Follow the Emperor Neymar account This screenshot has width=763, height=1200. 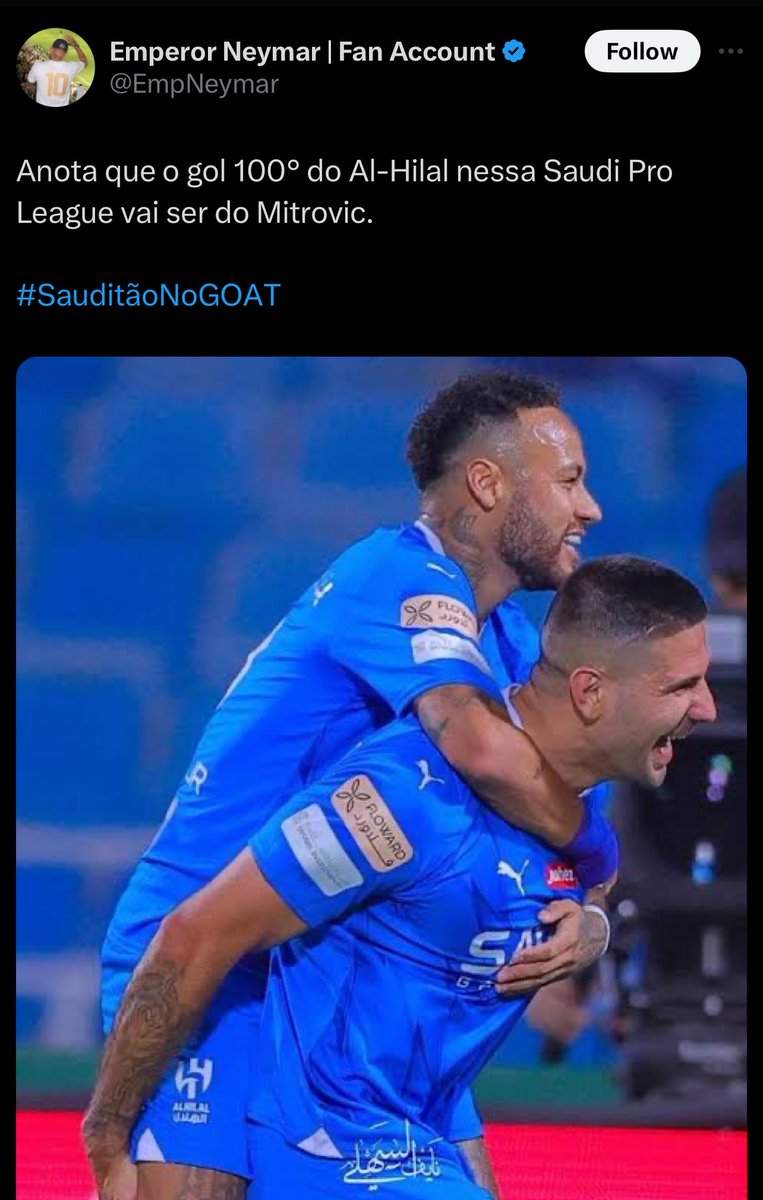(x=641, y=51)
